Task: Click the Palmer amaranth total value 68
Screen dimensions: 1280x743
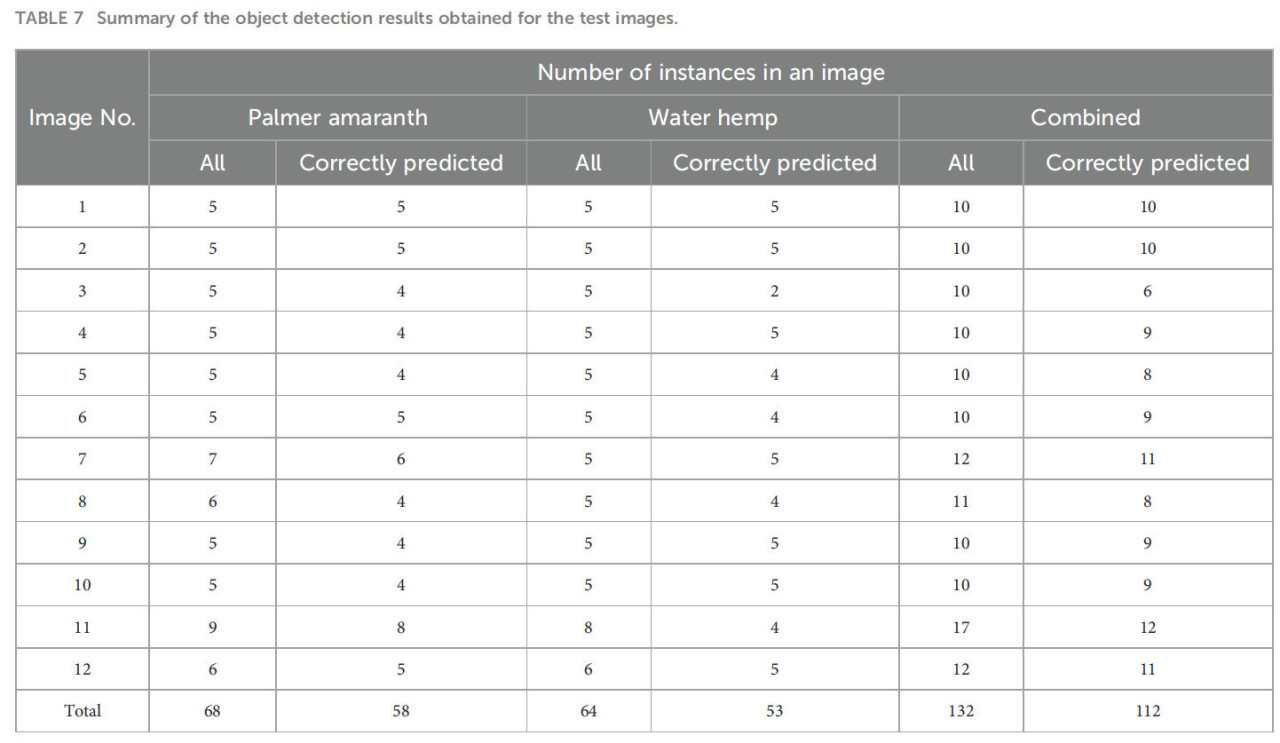Action: click(212, 711)
